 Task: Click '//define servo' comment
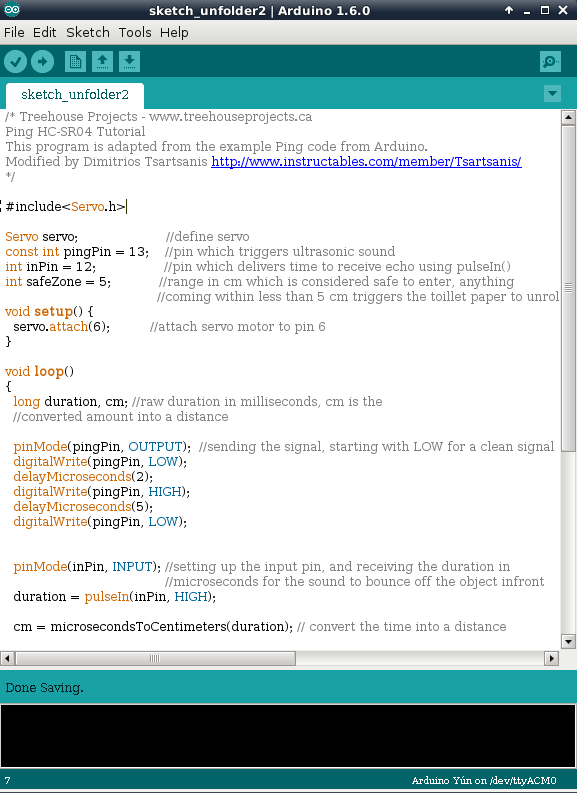coord(207,237)
